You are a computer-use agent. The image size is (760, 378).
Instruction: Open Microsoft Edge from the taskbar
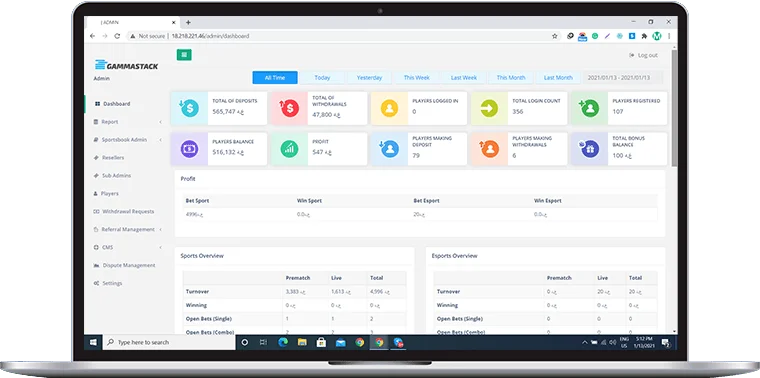(x=283, y=342)
